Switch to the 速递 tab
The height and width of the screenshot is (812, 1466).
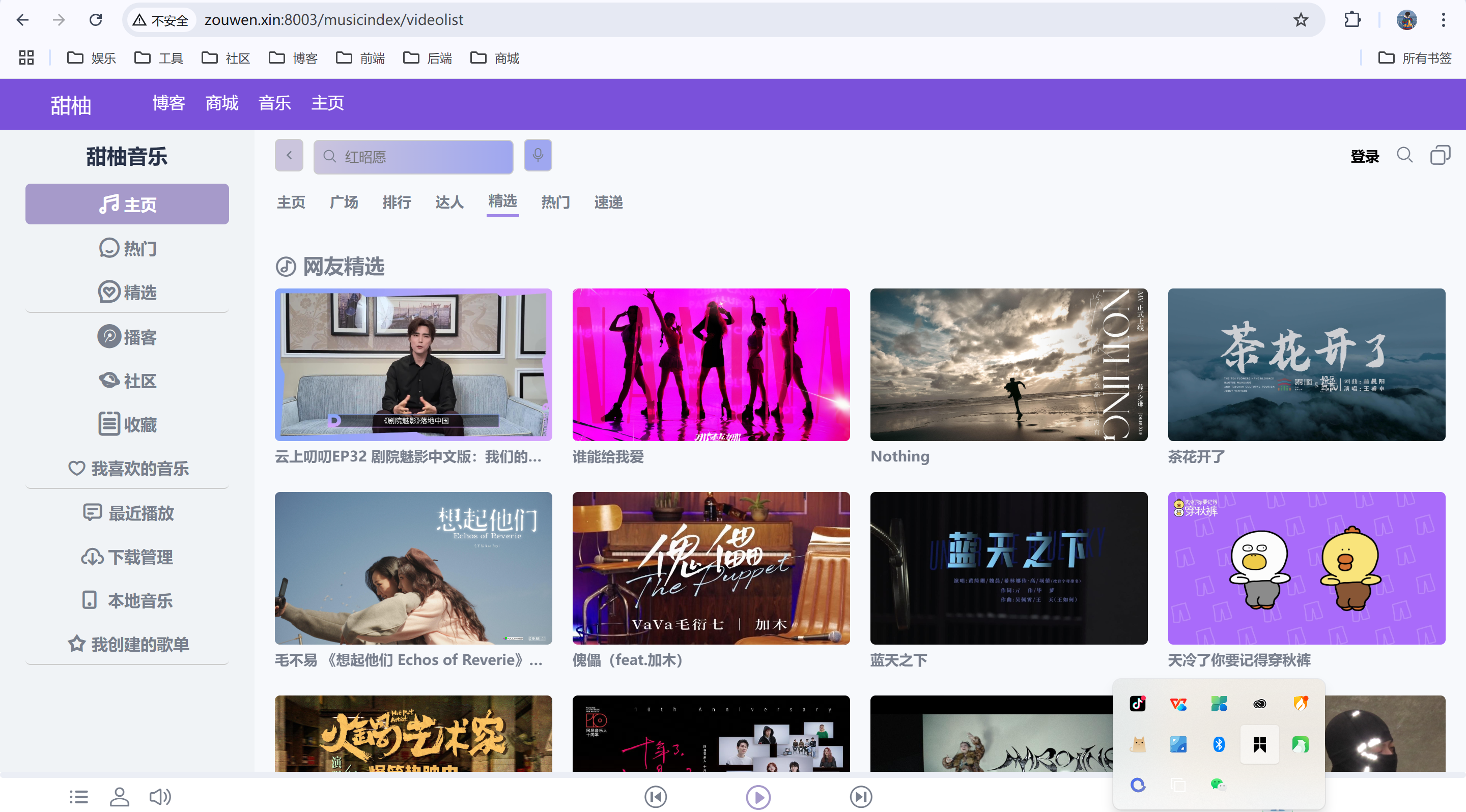tap(608, 202)
